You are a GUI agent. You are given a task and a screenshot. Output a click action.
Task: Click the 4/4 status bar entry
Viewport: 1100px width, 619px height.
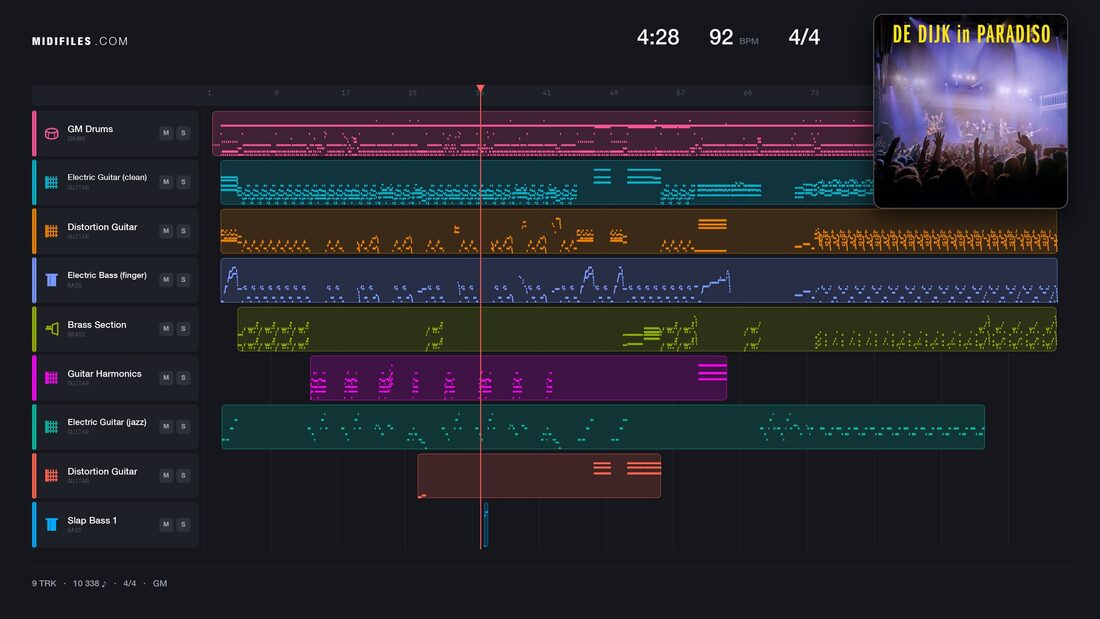[x=130, y=583]
